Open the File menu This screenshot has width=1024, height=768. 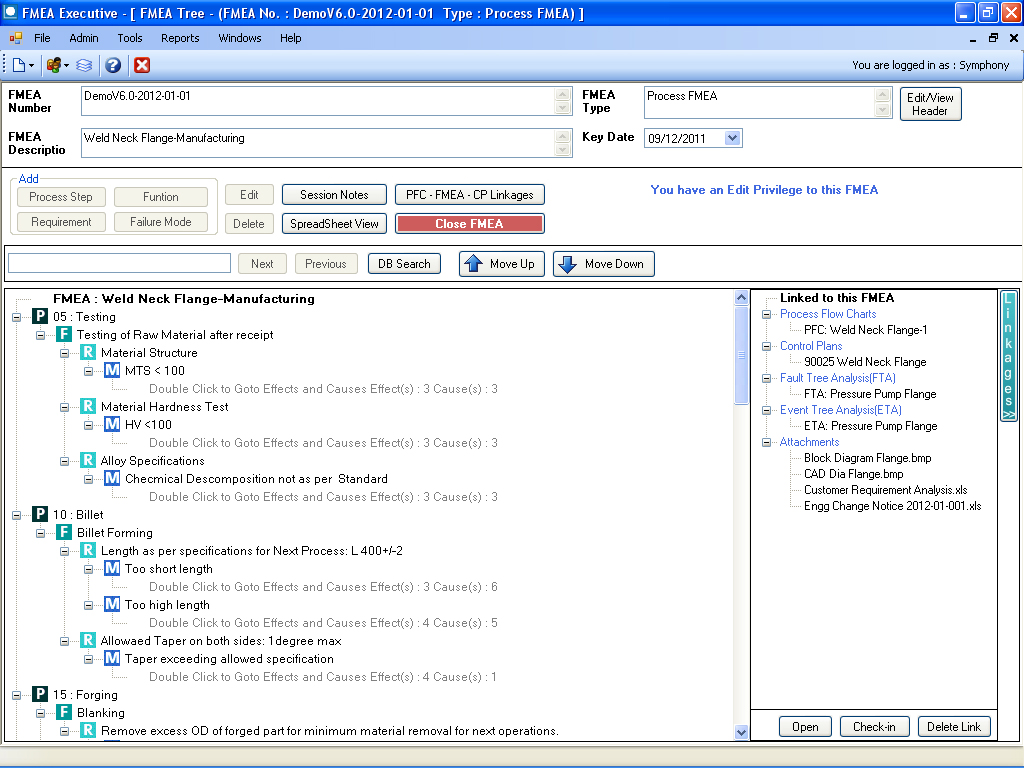click(42, 38)
